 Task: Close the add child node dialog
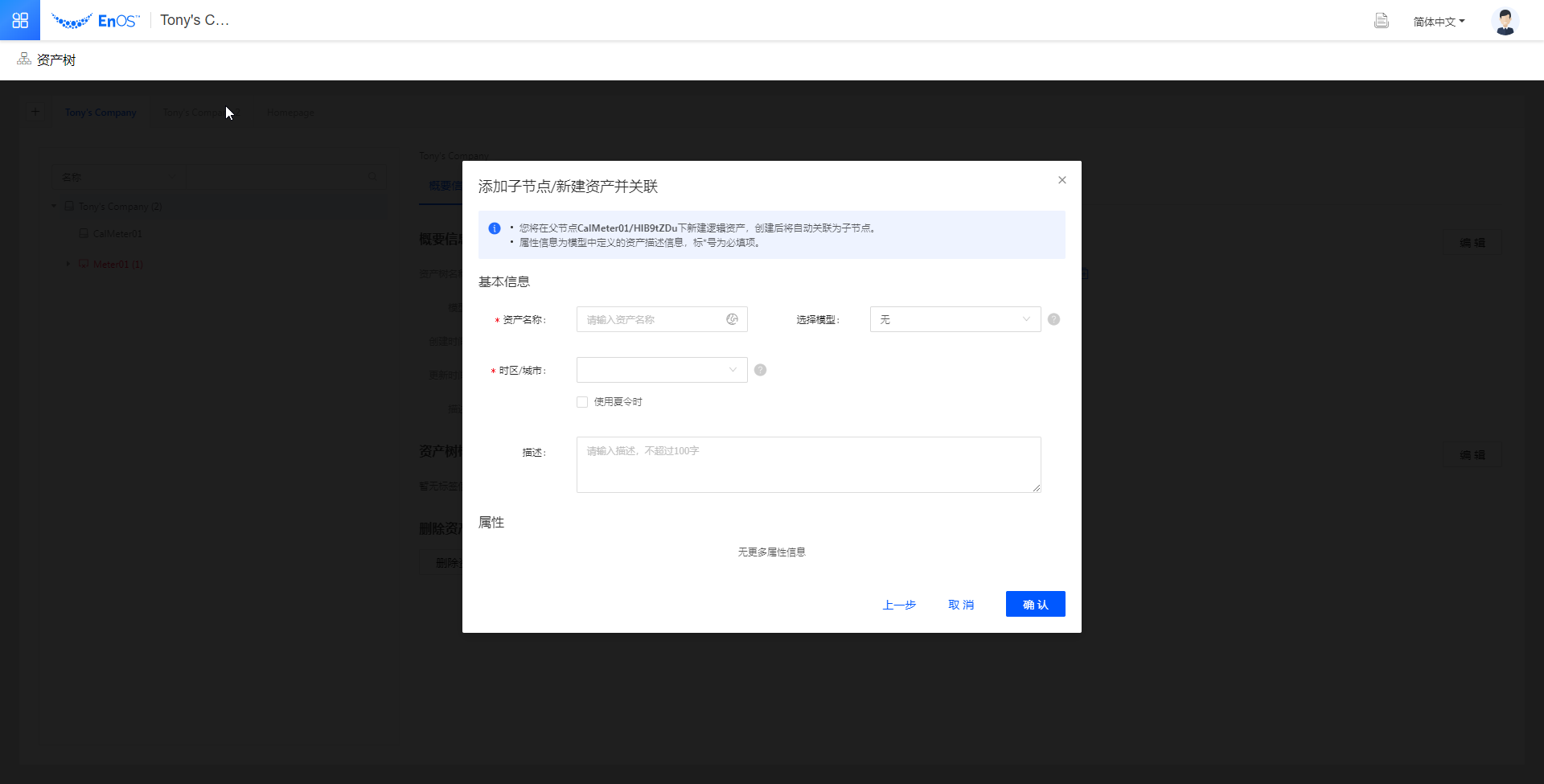pos(1061,180)
